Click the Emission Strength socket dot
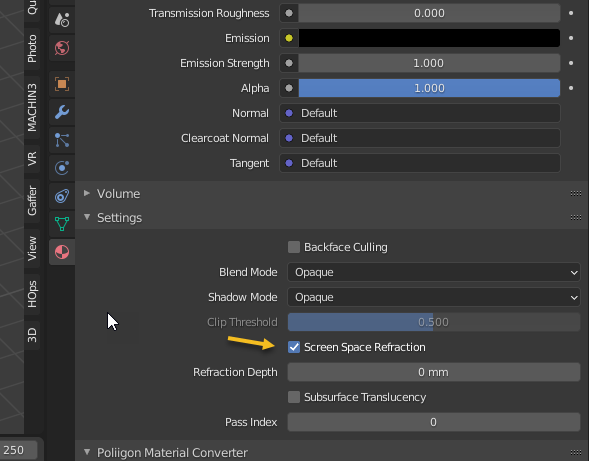 pyautogui.click(x=289, y=63)
